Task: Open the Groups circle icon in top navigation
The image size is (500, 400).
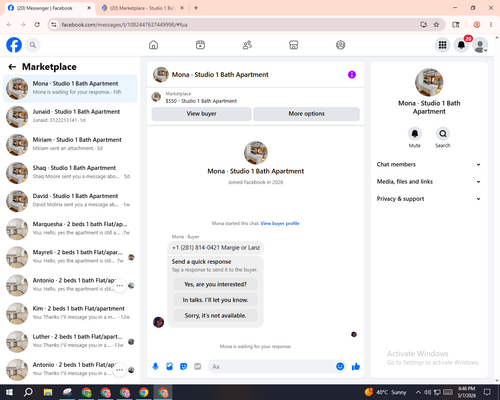Action: pyautogui.click(x=340, y=45)
